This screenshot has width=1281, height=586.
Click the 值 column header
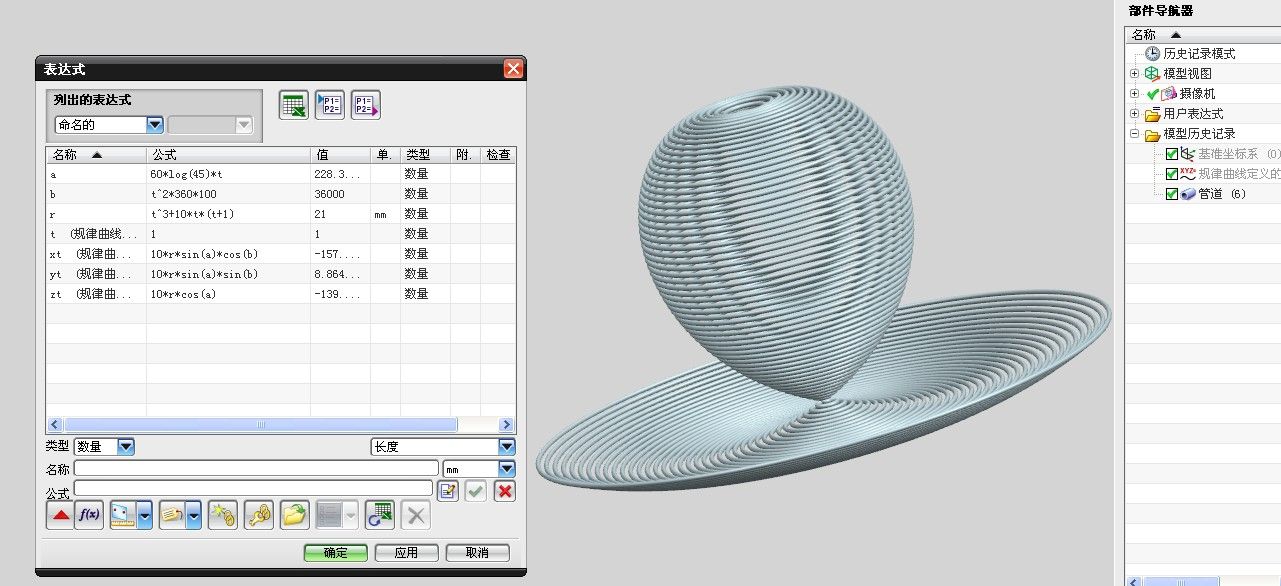tap(340, 155)
